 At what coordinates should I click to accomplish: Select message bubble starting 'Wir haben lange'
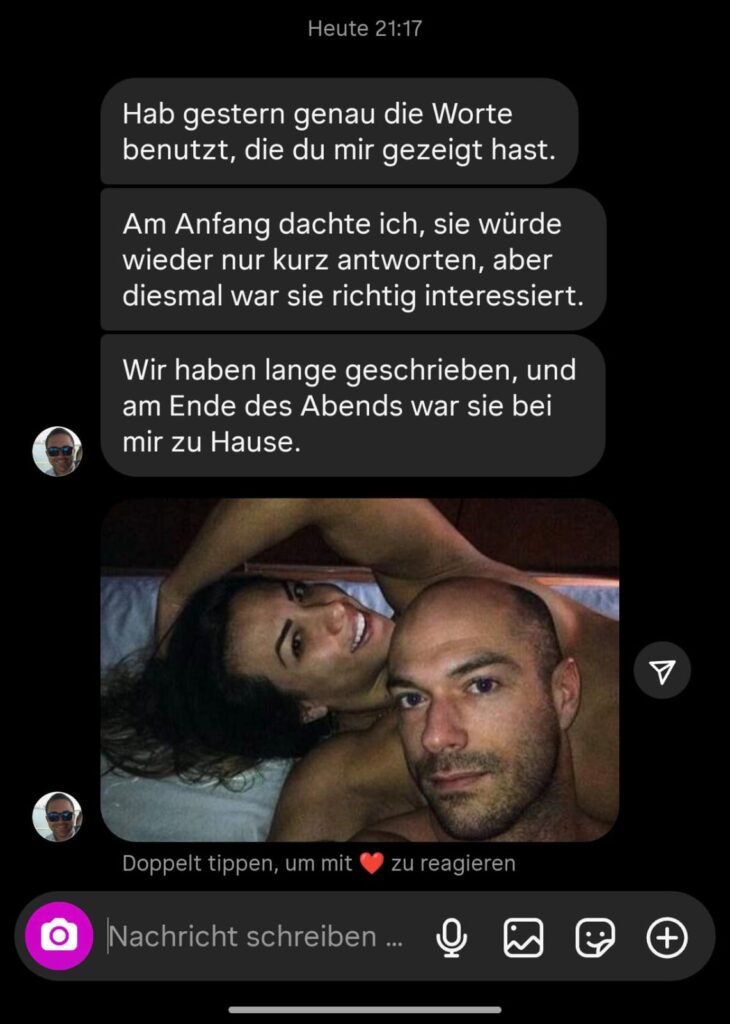353,406
